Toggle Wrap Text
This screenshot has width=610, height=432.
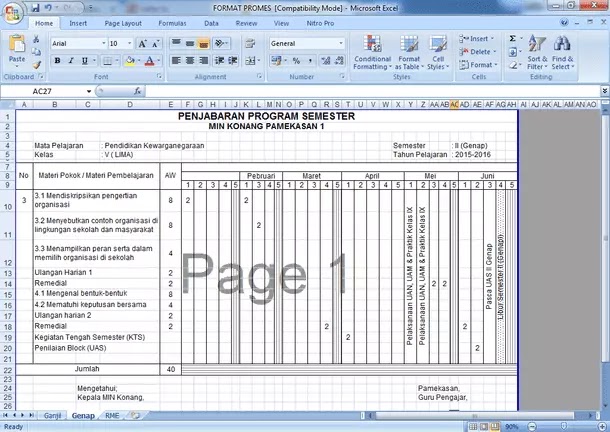[250, 43]
